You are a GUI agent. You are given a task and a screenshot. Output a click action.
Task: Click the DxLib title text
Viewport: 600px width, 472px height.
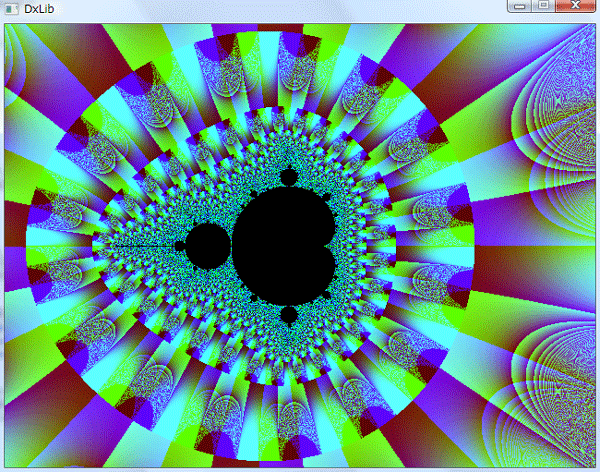[x=39, y=9]
